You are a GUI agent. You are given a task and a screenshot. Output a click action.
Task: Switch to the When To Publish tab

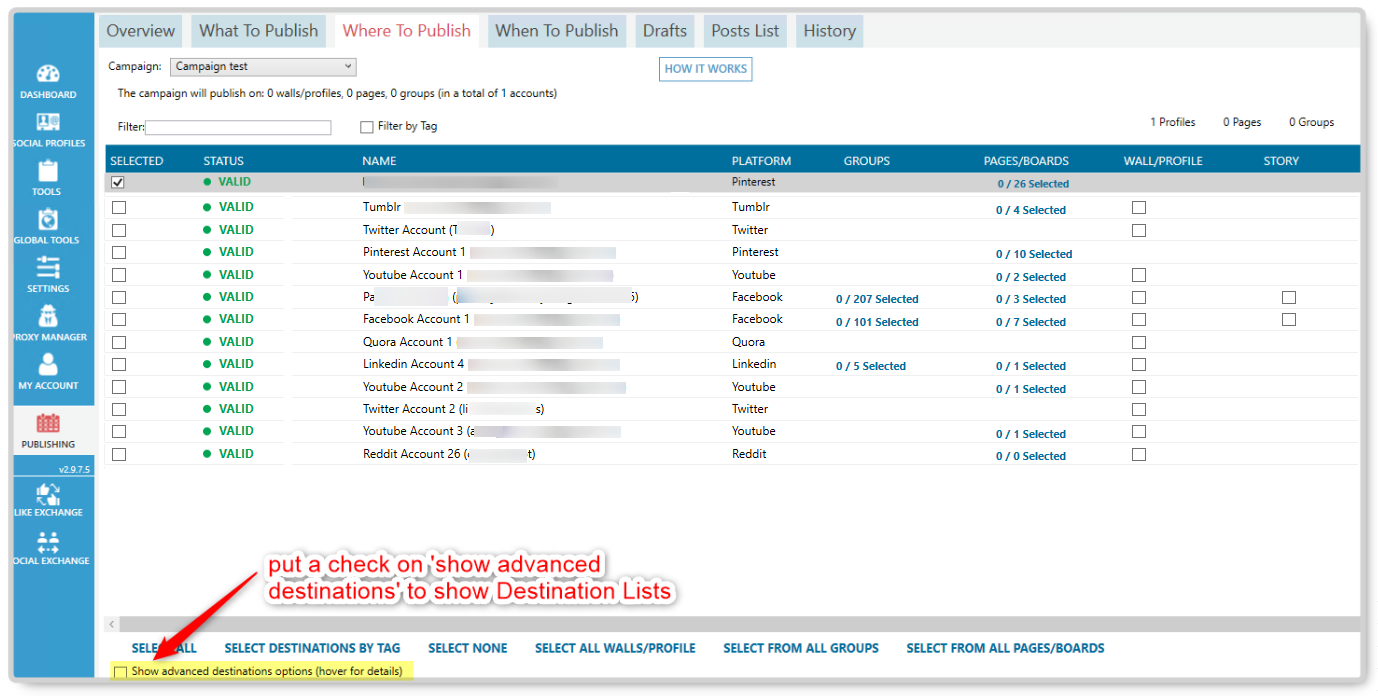[557, 31]
